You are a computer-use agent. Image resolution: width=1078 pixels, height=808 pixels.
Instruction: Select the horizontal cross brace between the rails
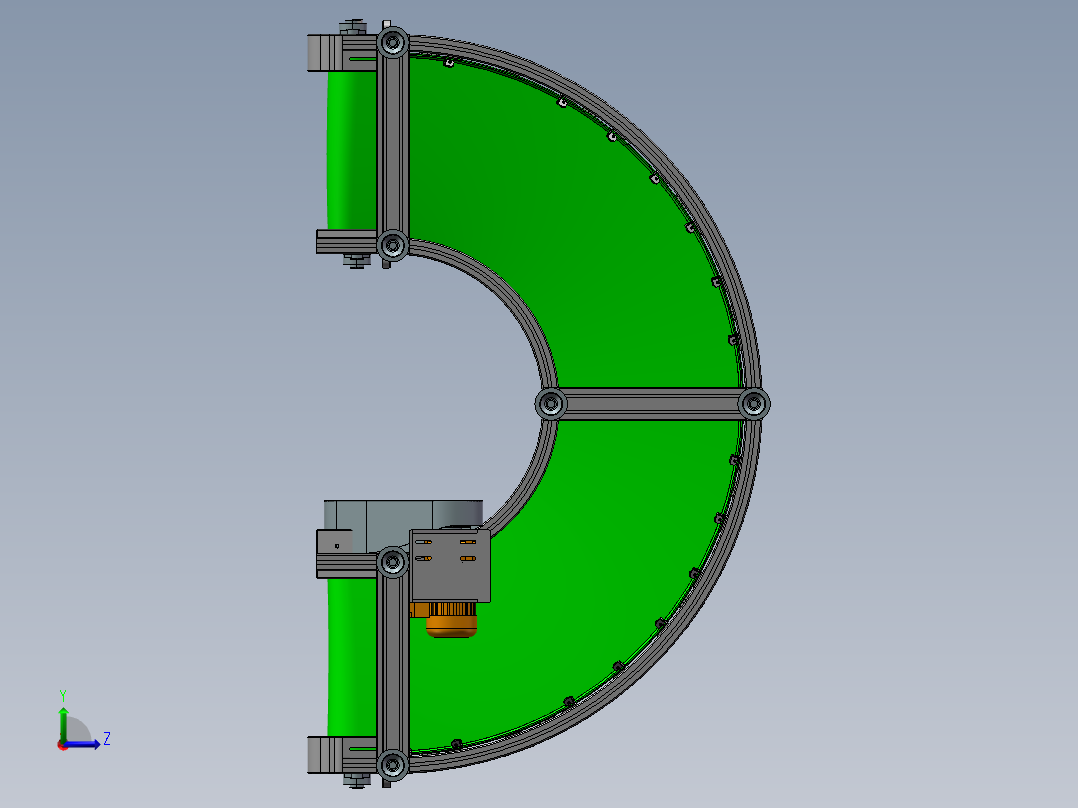(652, 404)
